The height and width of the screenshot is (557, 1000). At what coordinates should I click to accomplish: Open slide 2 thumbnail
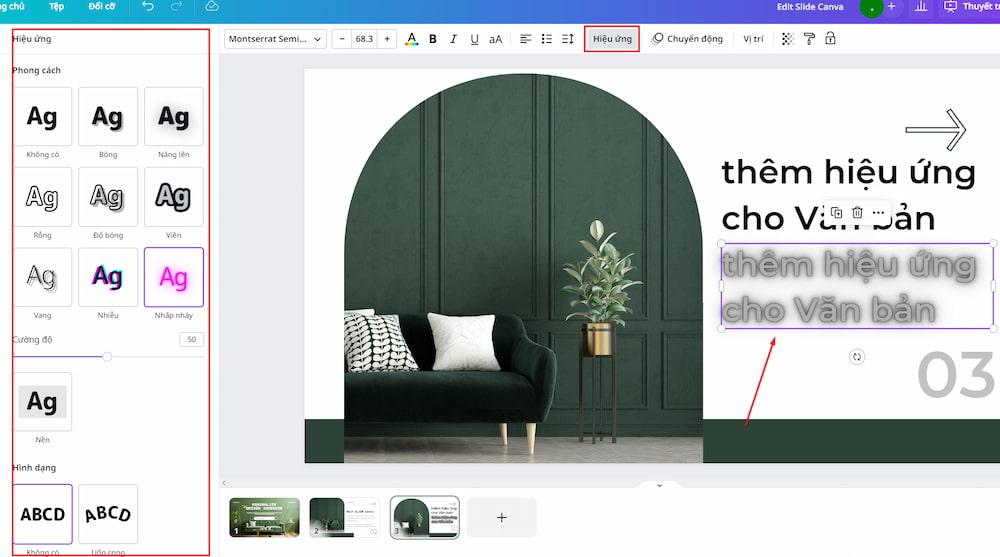pos(344,517)
